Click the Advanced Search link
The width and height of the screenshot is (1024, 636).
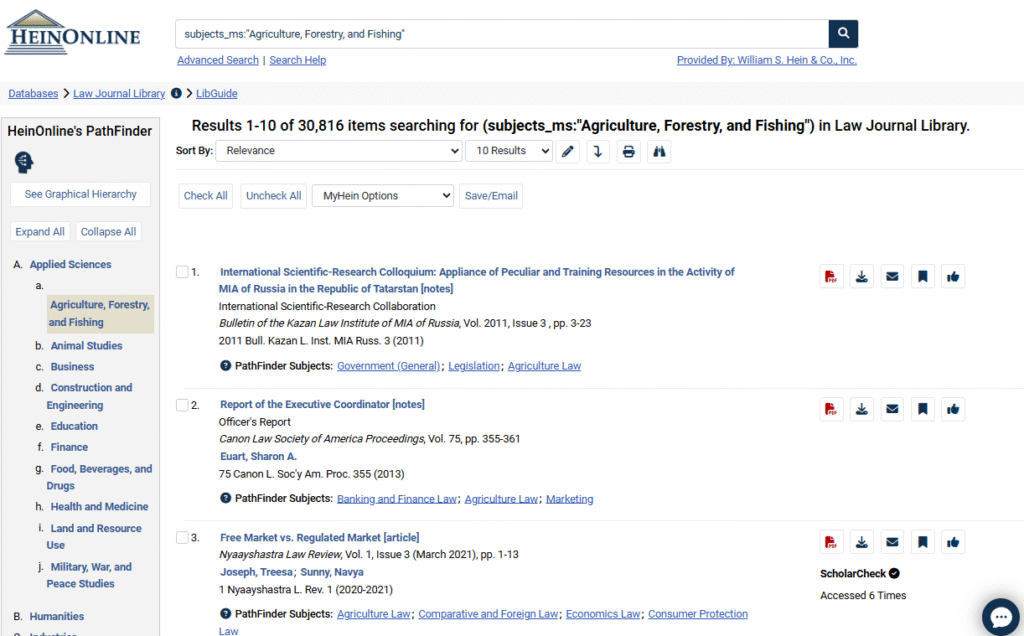218,60
